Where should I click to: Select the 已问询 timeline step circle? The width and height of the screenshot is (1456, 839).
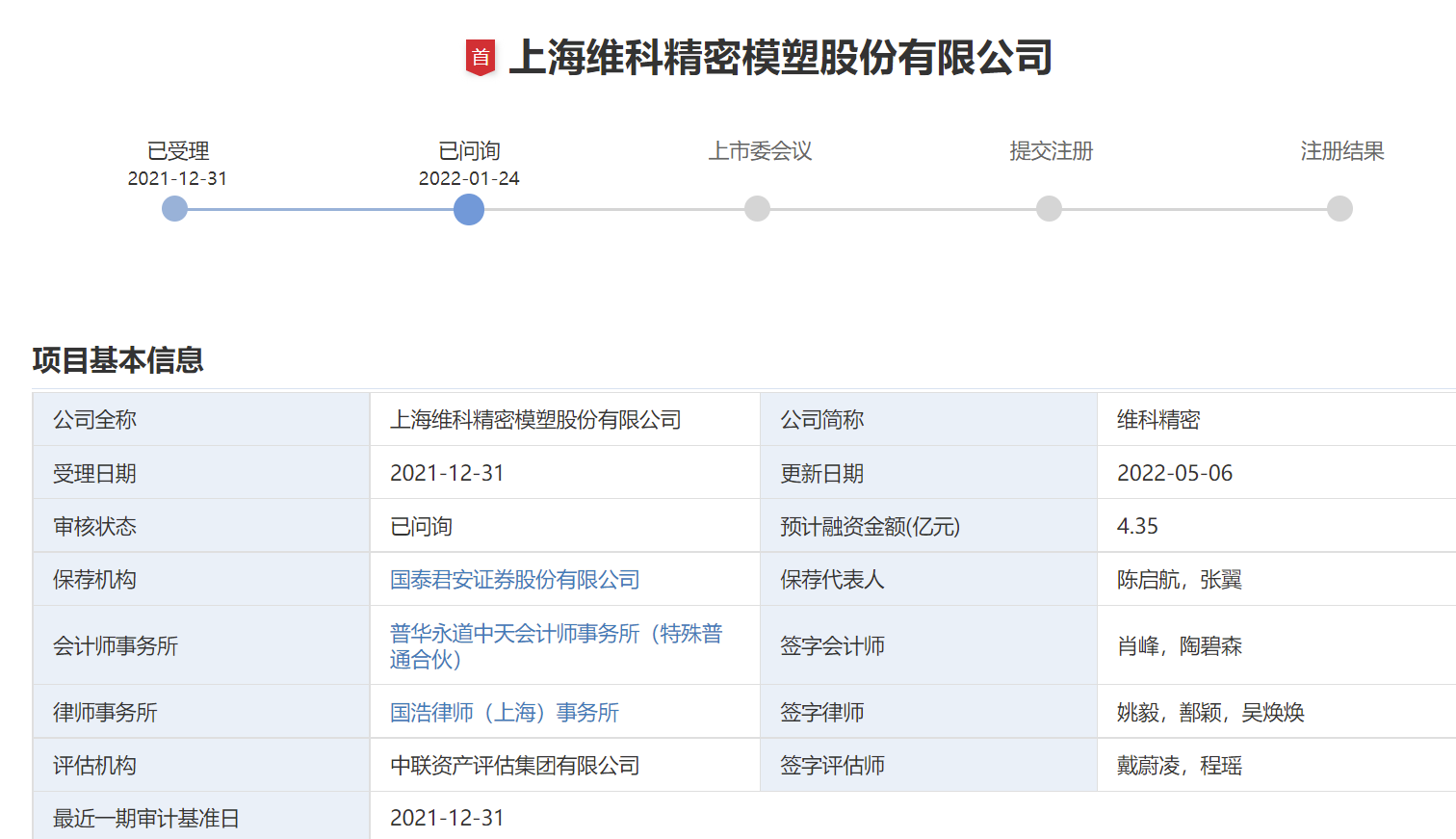tap(469, 209)
